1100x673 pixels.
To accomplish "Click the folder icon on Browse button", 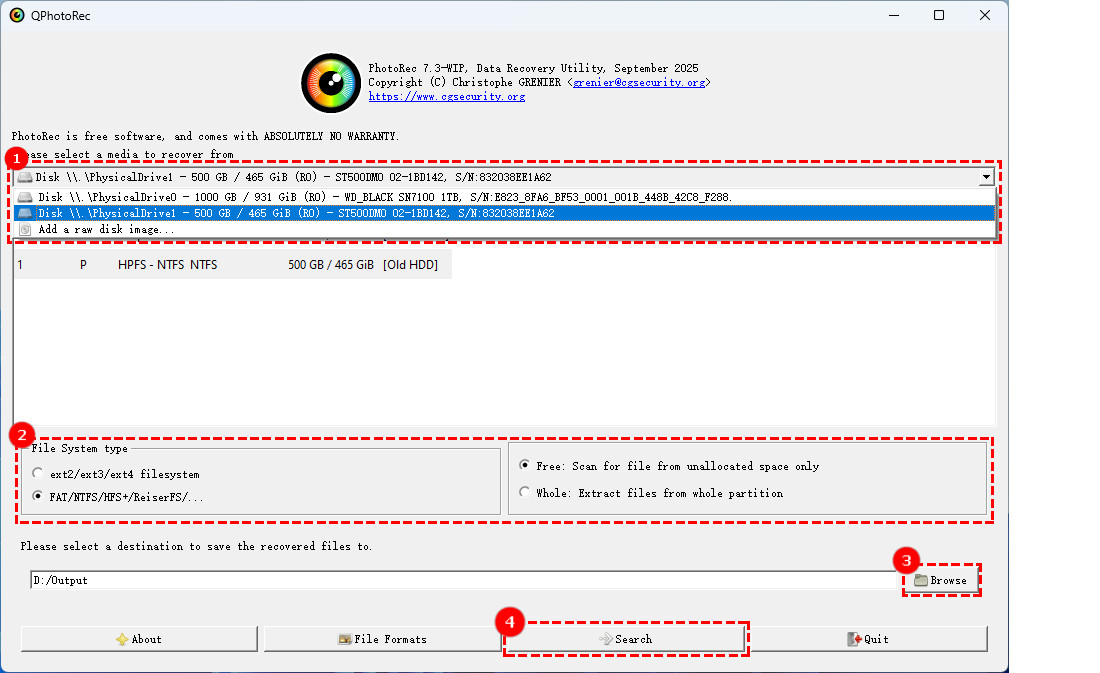I will click(920, 580).
